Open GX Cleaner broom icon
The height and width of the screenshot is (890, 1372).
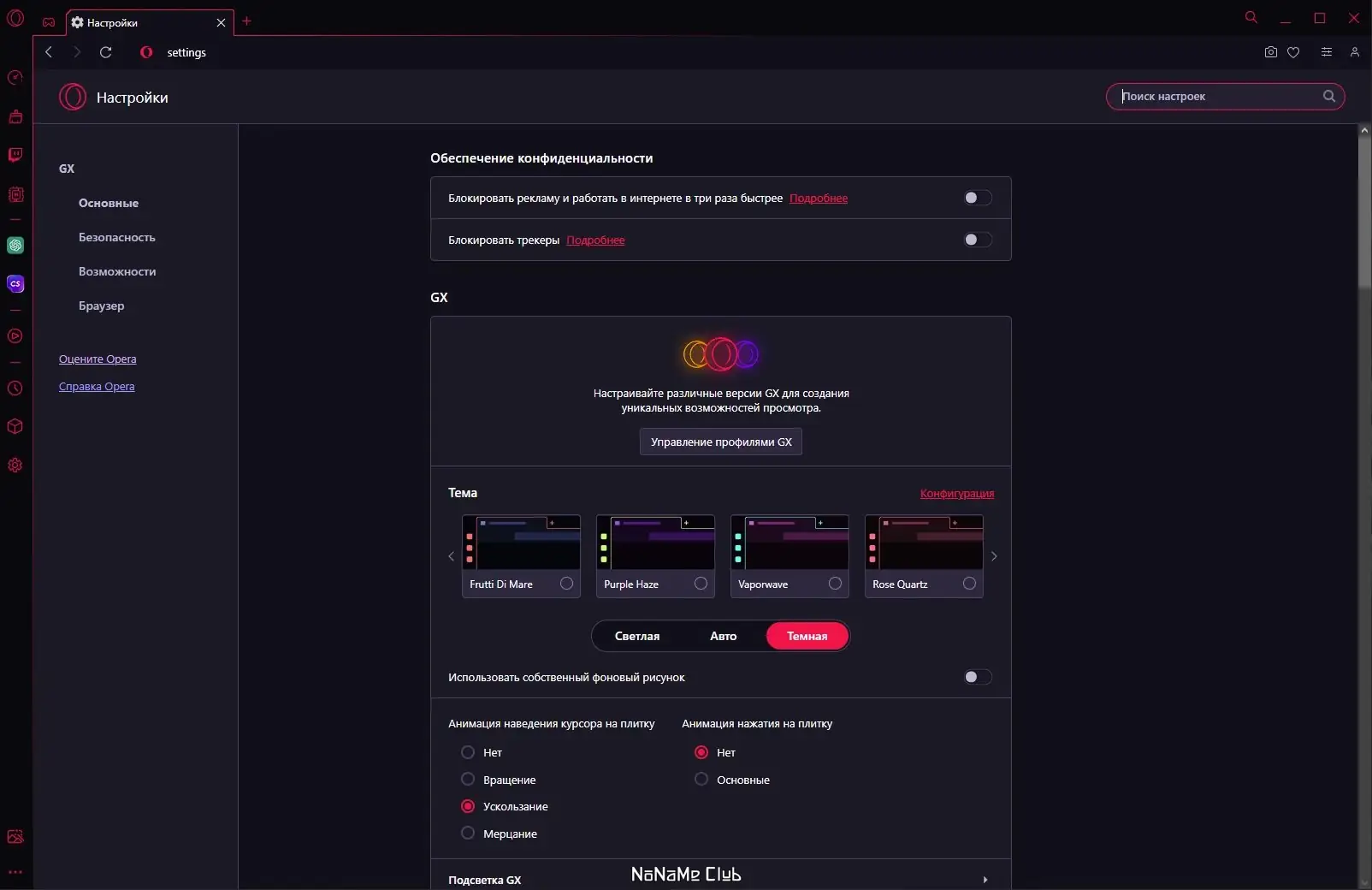tap(15, 116)
